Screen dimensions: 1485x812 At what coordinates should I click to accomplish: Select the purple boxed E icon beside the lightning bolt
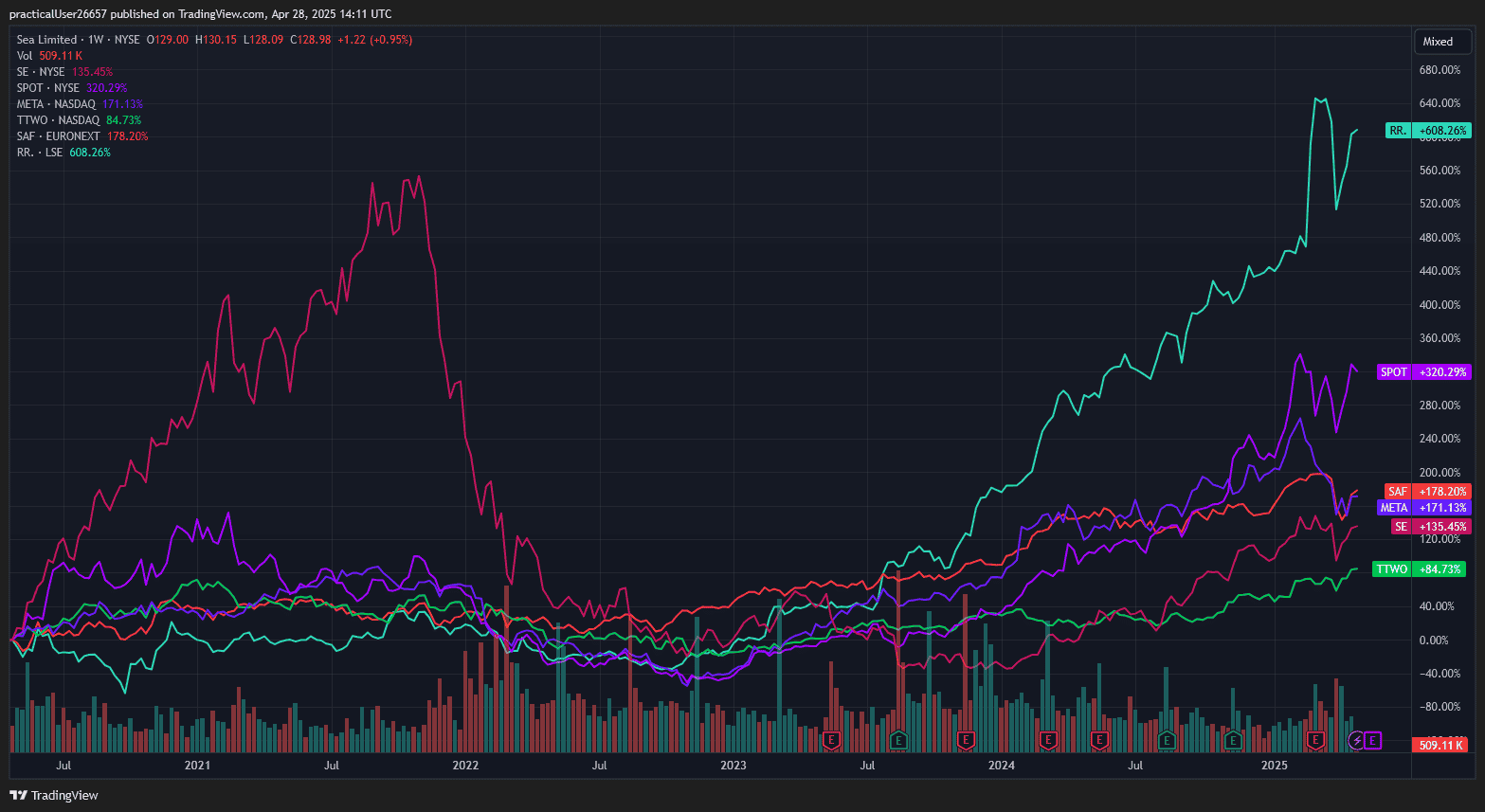(x=1371, y=740)
